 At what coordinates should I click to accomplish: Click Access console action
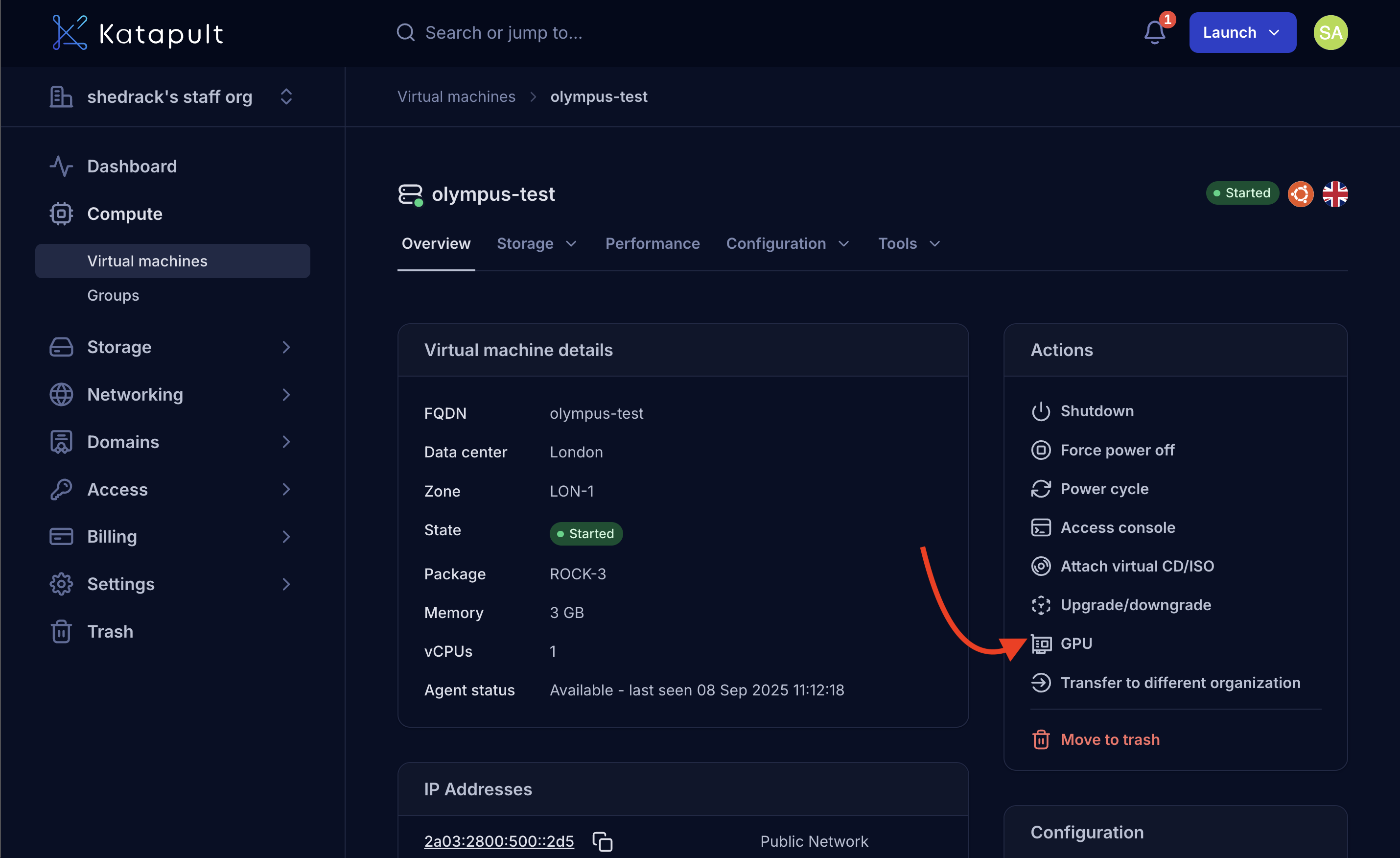(x=1118, y=527)
